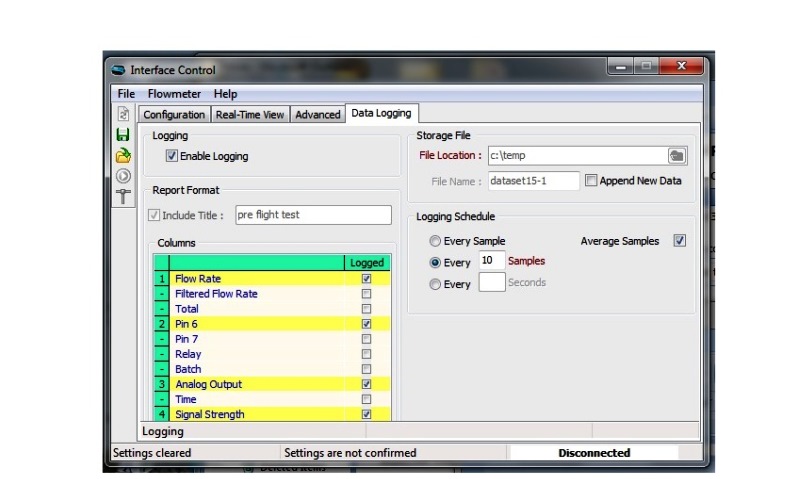Toggle the Average Samples checkbox

680,241
